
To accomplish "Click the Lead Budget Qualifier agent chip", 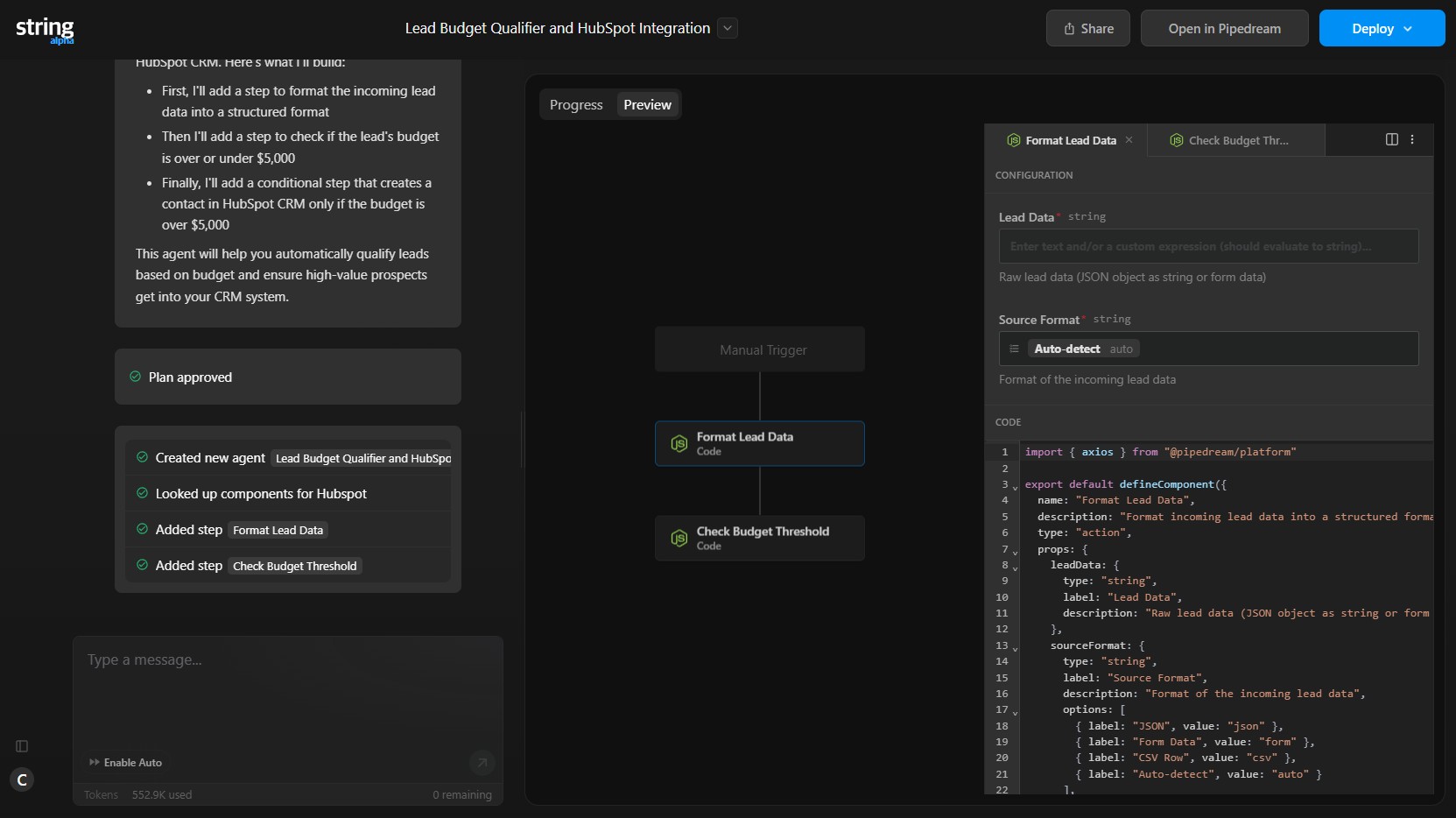I will click(361, 458).
